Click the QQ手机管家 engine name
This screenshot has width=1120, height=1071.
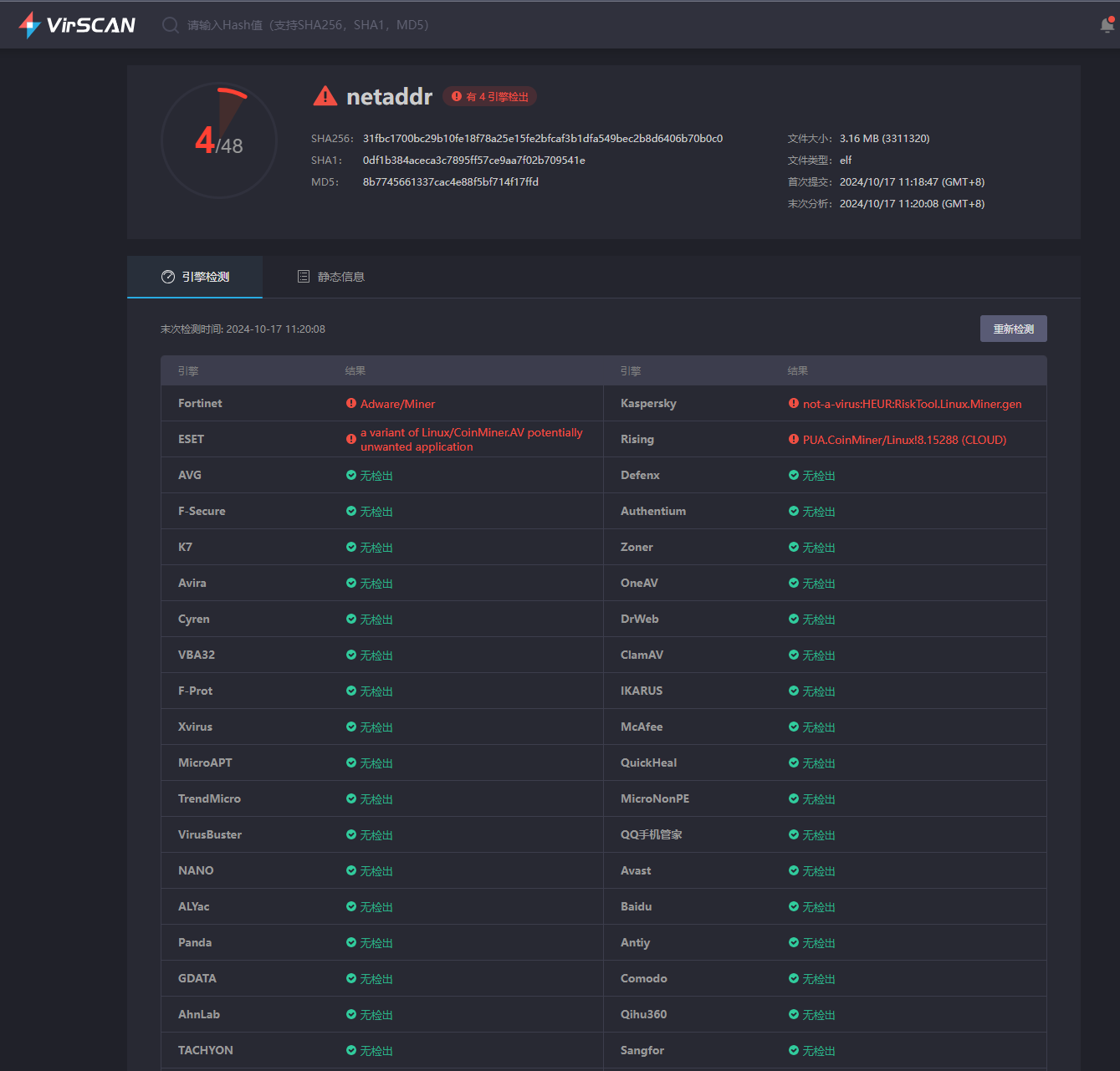(x=652, y=834)
